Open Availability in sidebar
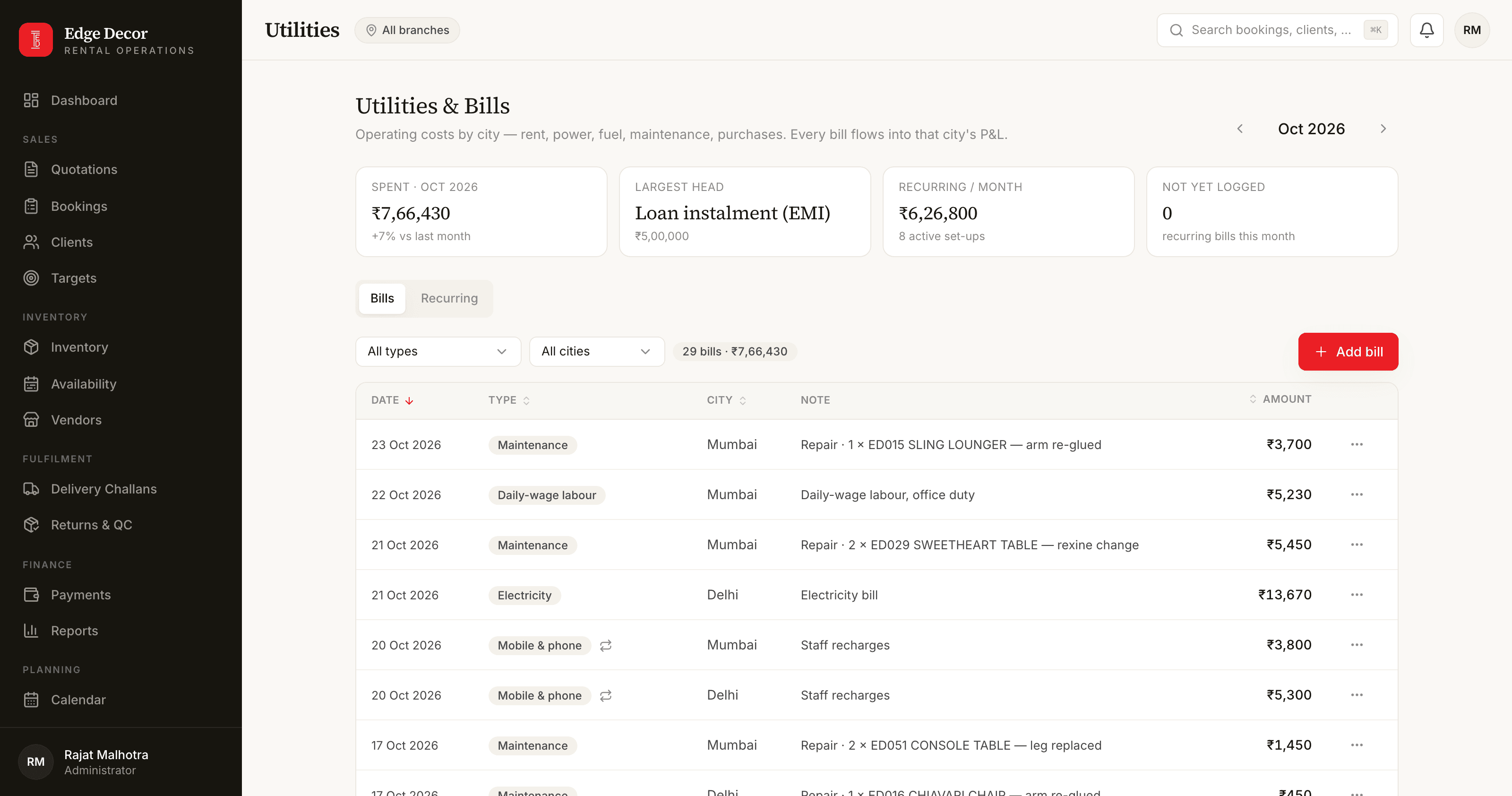The width and height of the screenshot is (1512, 796). [120, 384]
